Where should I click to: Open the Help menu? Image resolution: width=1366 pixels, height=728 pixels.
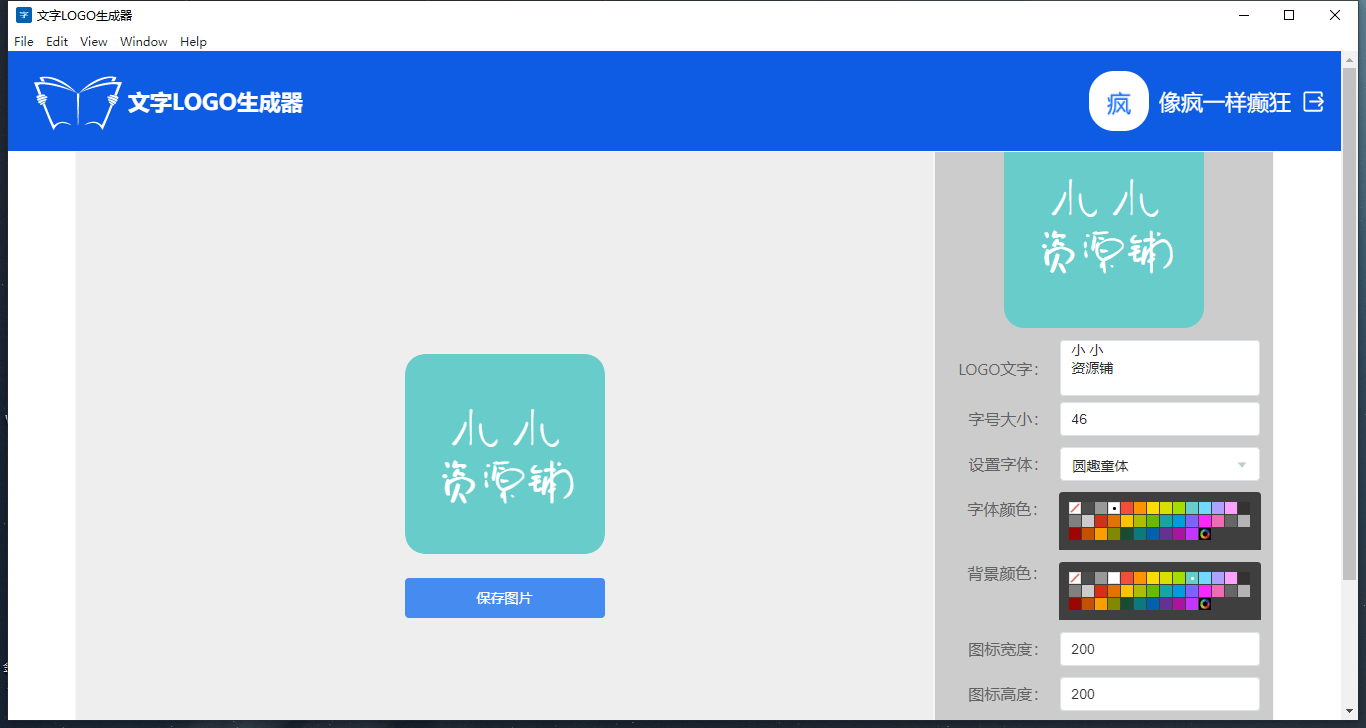(x=193, y=42)
